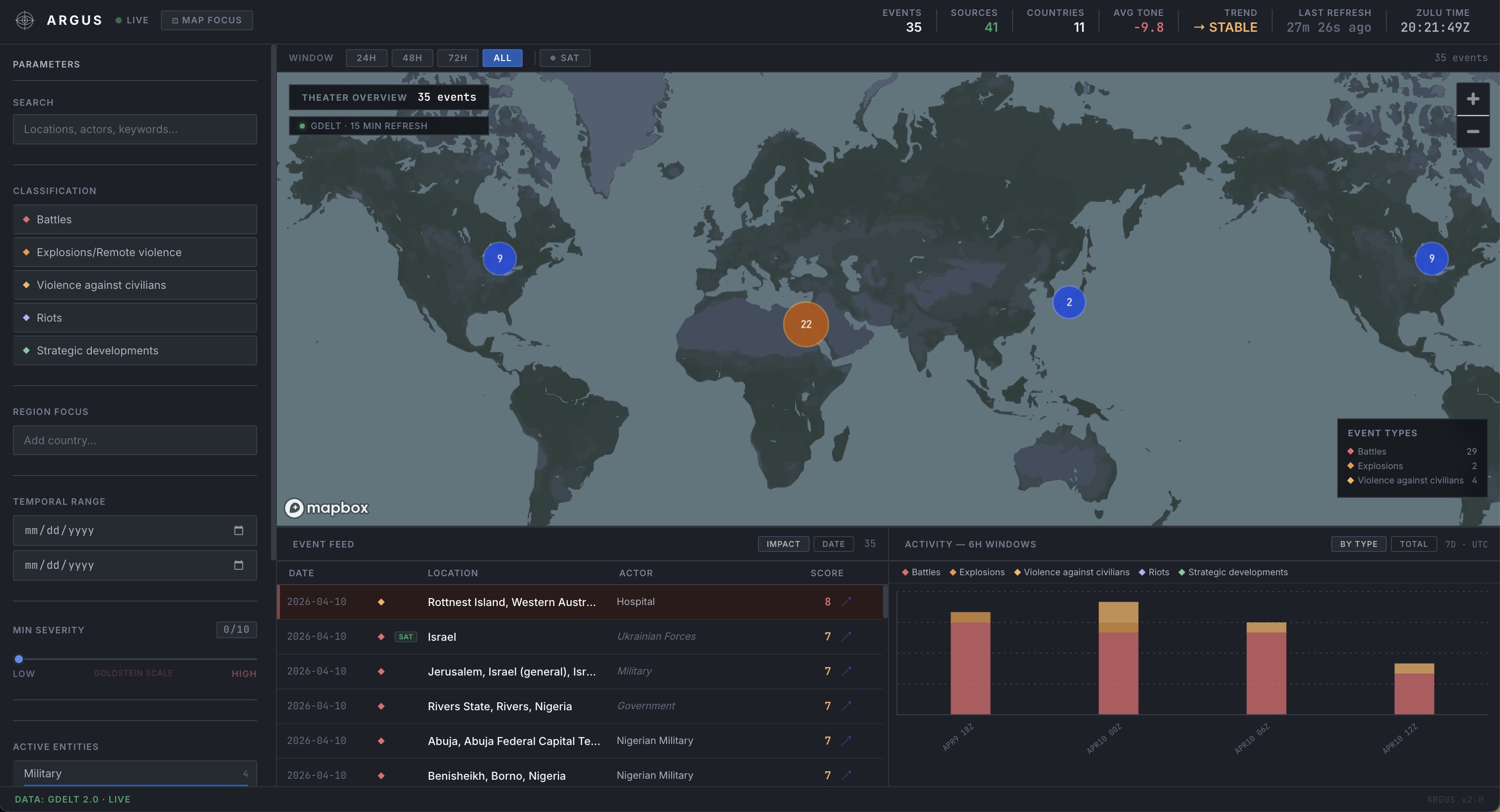1500x812 pixels.
Task: Open link arrow for Rottnest Island event
Action: tap(846, 602)
